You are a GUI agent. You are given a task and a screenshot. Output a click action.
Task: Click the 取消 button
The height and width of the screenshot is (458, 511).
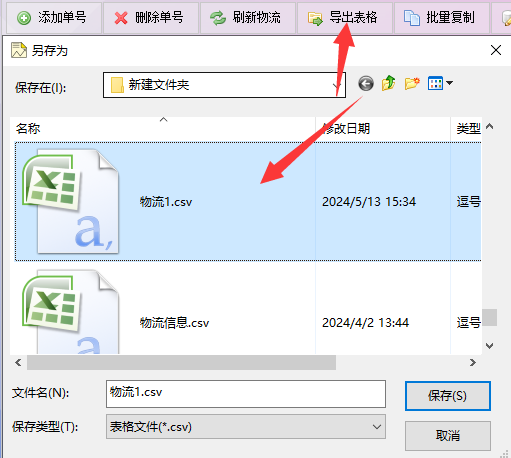[x=448, y=436]
